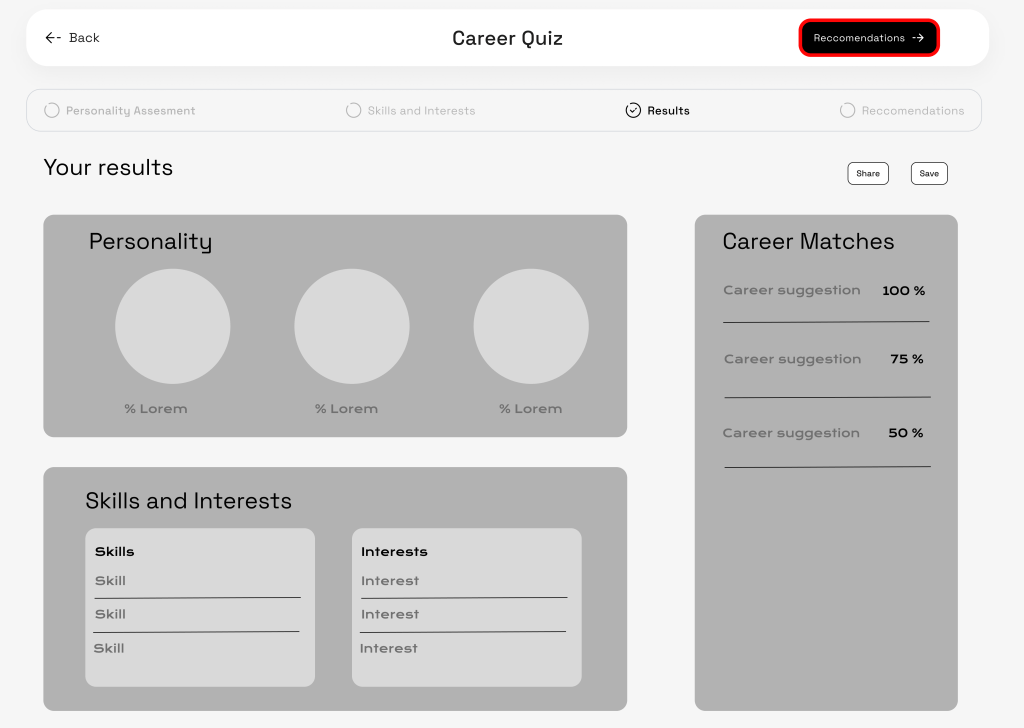Viewport: 1024px width, 728px height.
Task: Open the Personality Assesment step
Action: tap(130, 111)
